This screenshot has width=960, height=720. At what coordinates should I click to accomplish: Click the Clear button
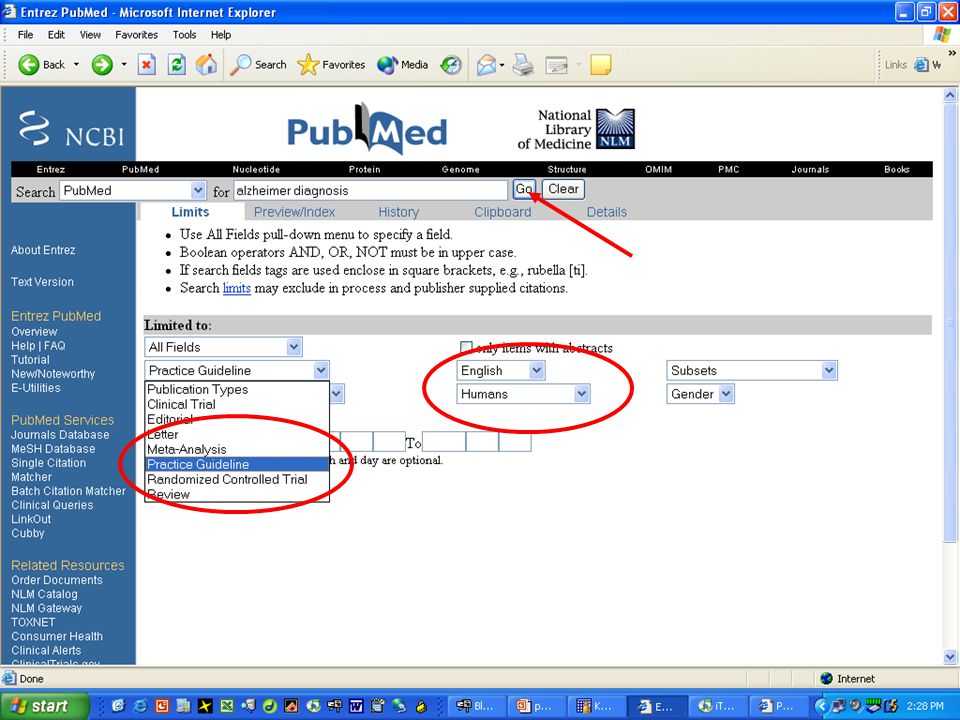pyautogui.click(x=563, y=189)
